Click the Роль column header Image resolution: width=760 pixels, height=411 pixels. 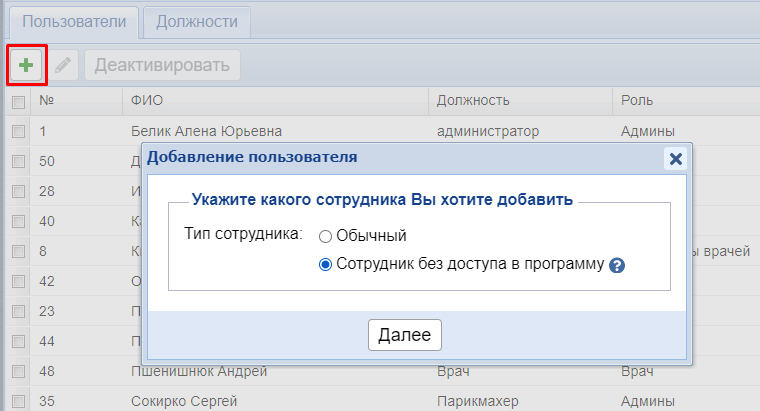tap(637, 100)
